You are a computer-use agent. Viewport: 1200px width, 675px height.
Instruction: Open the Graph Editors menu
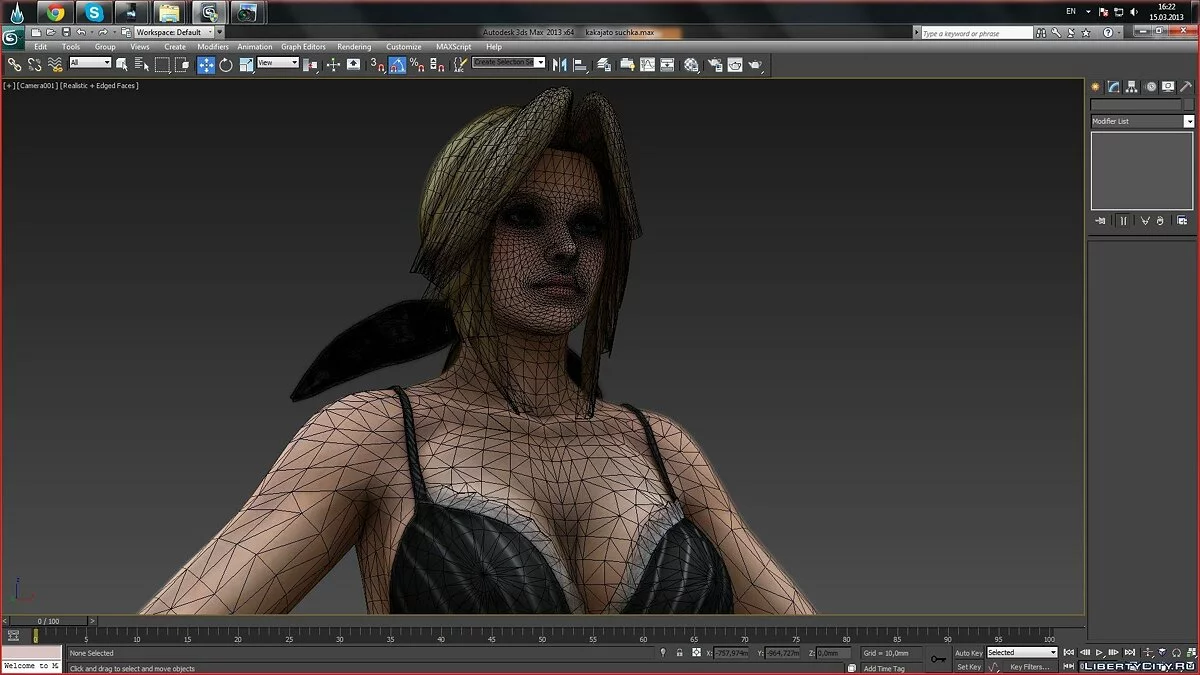[303, 47]
